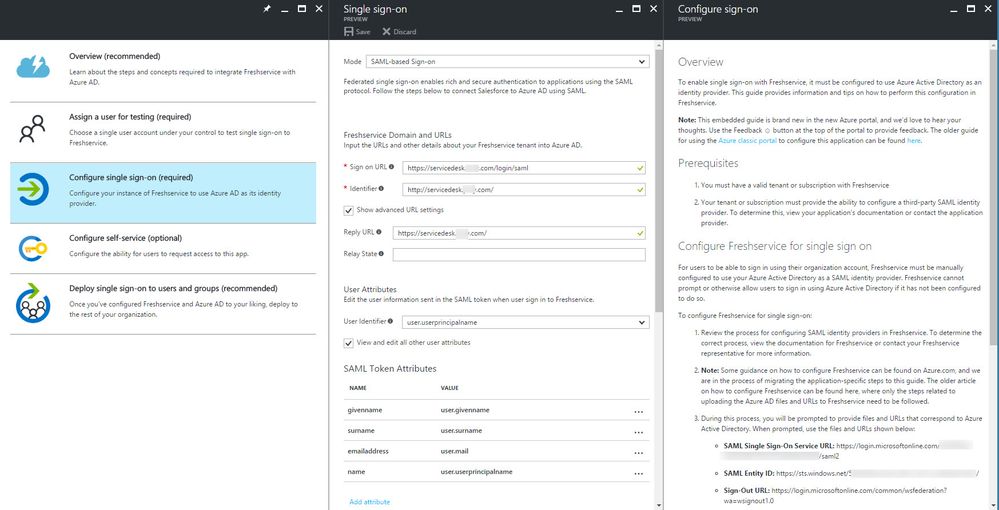Click the Deploy single sign-on group icon

pyautogui.click(x=32, y=303)
